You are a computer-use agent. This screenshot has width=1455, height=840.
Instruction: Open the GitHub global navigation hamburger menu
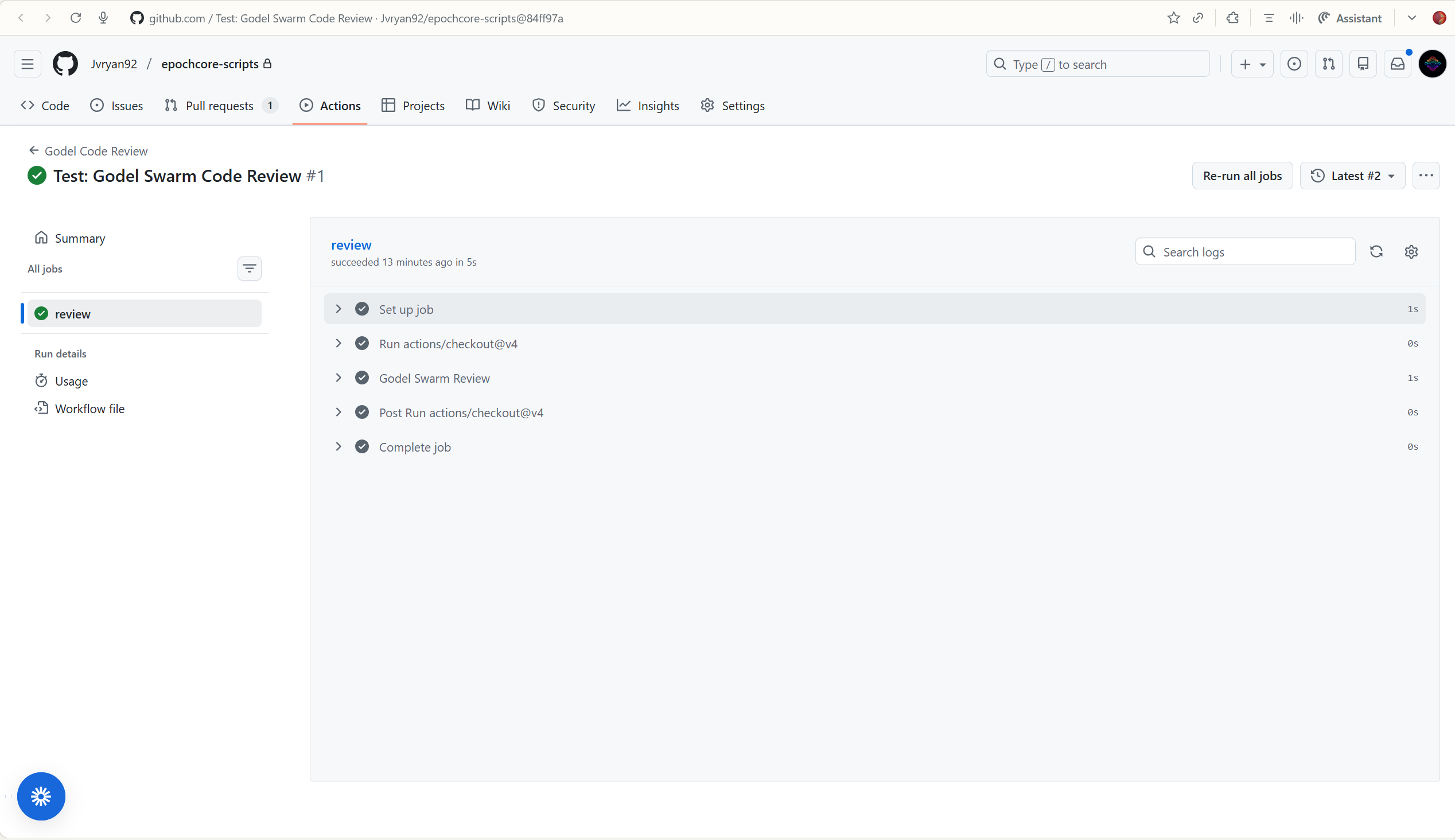click(27, 64)
